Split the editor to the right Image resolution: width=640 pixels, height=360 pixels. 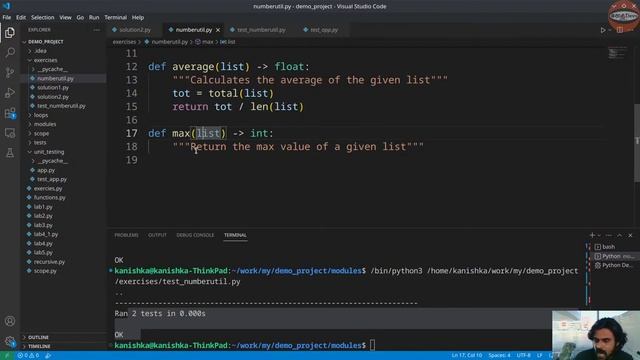point(620,30)
